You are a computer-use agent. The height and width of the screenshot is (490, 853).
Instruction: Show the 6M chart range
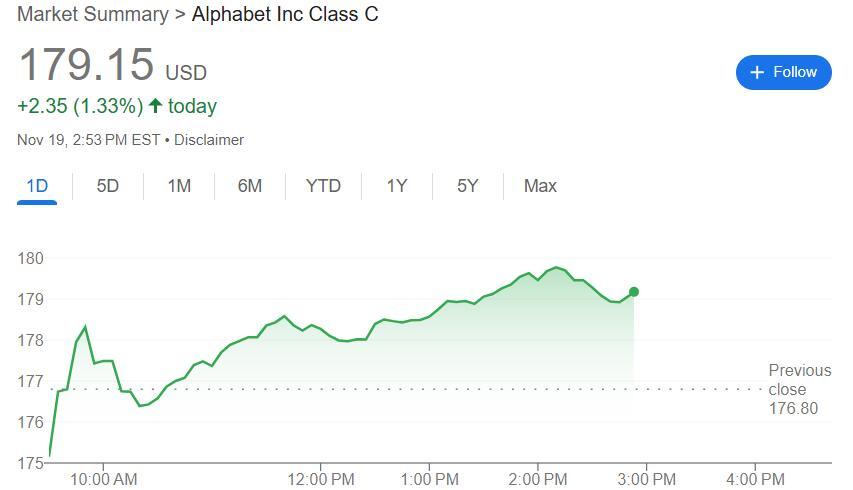250,186
